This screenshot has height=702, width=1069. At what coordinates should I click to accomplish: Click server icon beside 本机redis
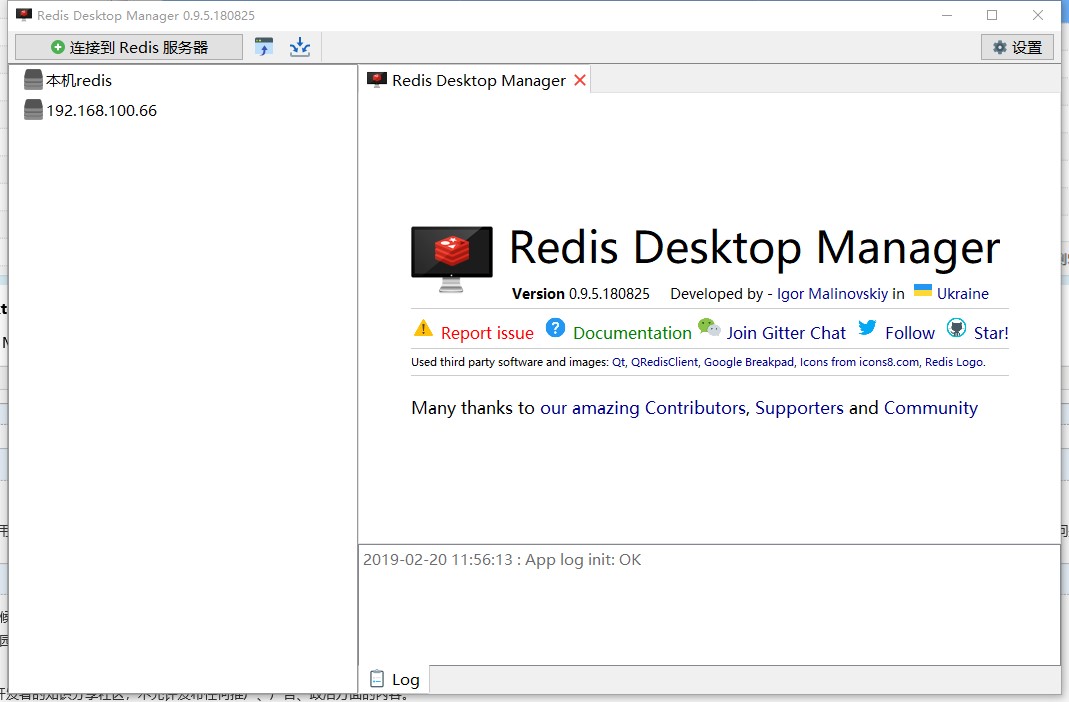coord(33,80)
